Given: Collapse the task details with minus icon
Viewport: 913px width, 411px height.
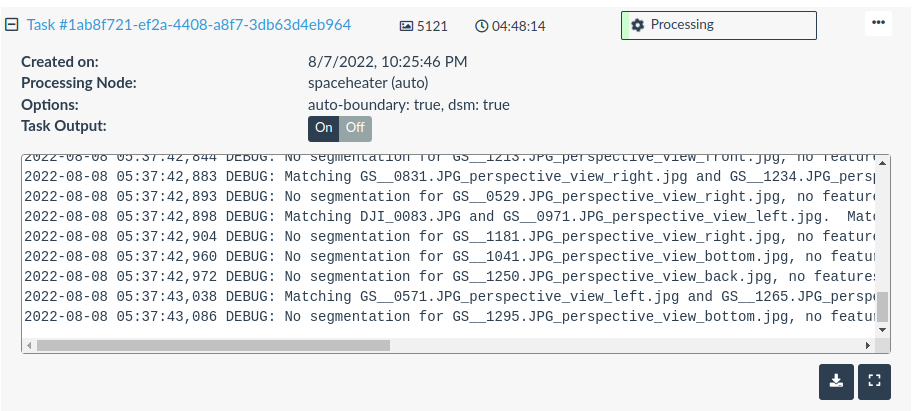Looking at the screenshot, I should point(12,25).
